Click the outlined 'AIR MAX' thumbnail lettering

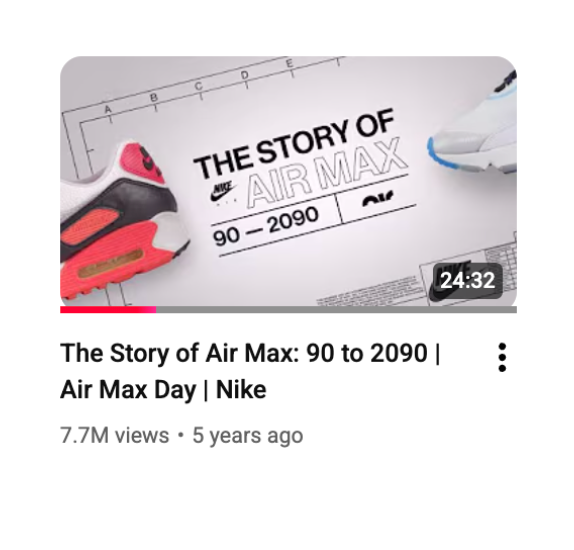click(x=327, y=172)
